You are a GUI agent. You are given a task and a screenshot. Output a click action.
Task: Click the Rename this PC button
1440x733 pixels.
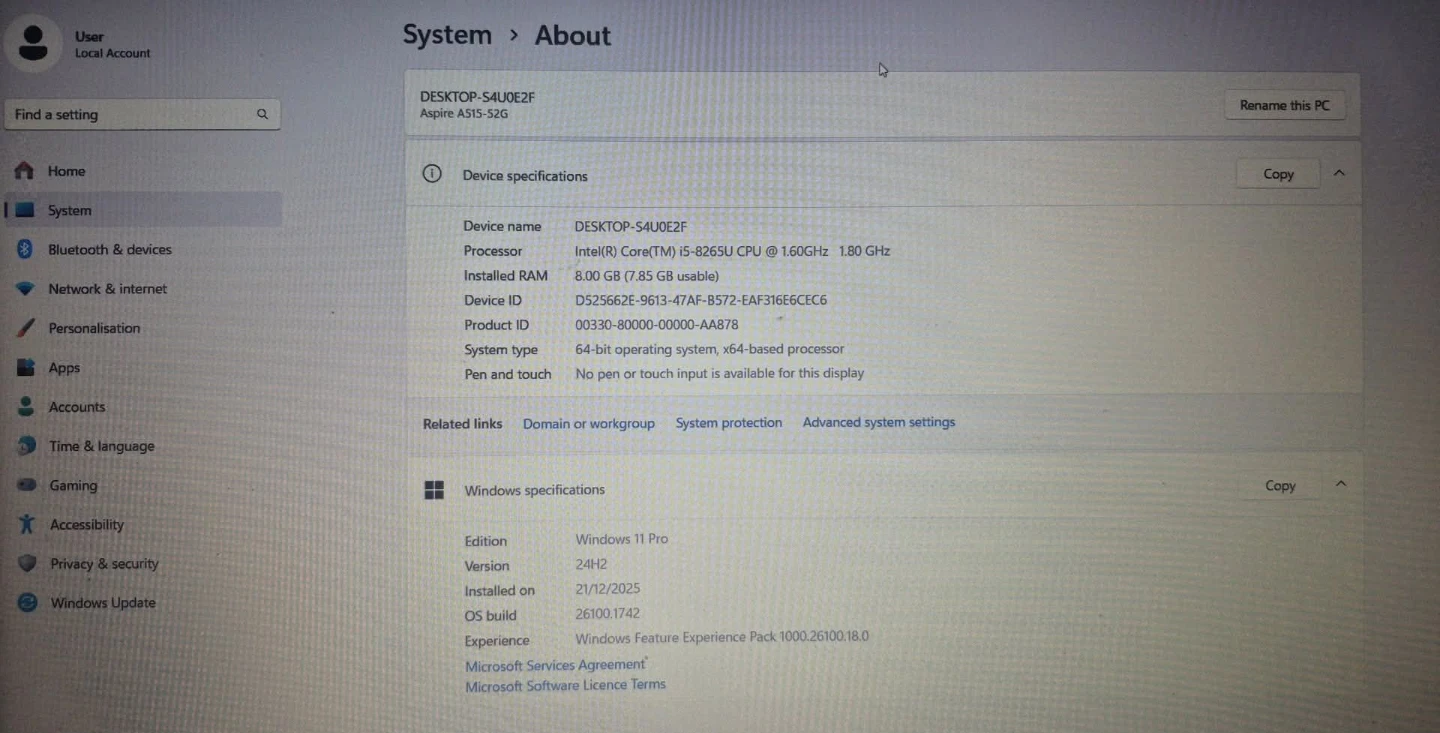(1285, 105)
